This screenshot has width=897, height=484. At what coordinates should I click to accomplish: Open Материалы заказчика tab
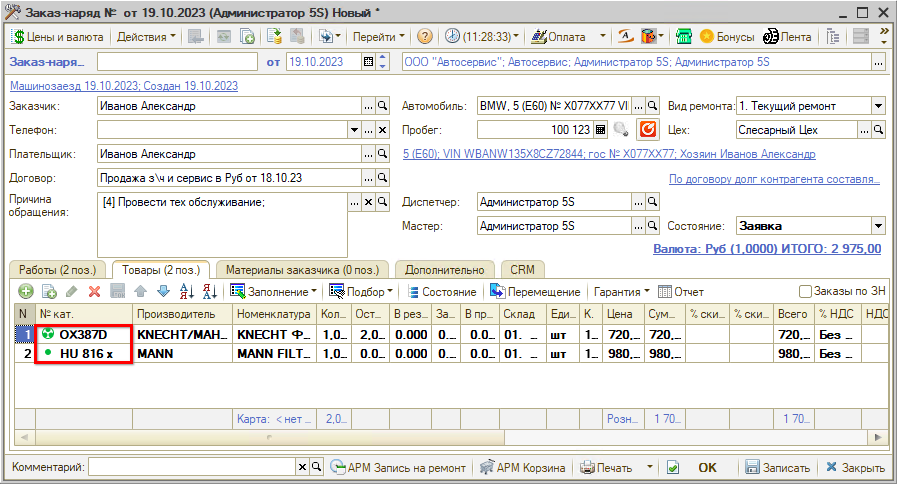(x=303, y=270)
